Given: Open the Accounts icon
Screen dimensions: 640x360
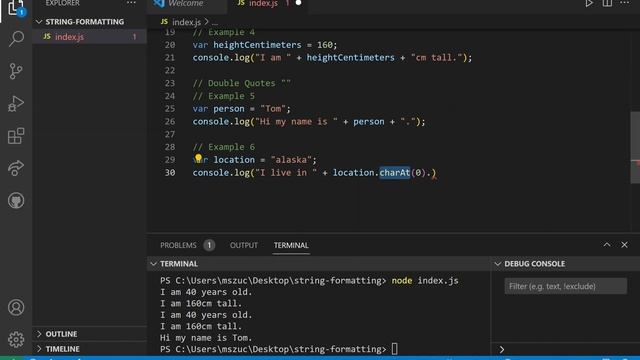Looking at the screenshot, I should coord(16,307).
